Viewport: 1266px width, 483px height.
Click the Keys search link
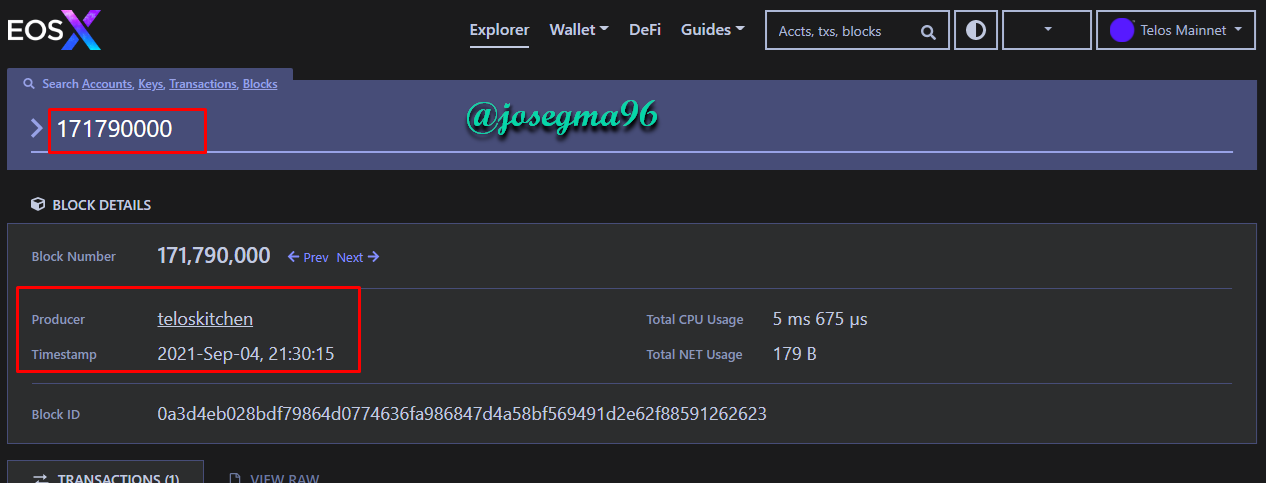pos(150,84)
